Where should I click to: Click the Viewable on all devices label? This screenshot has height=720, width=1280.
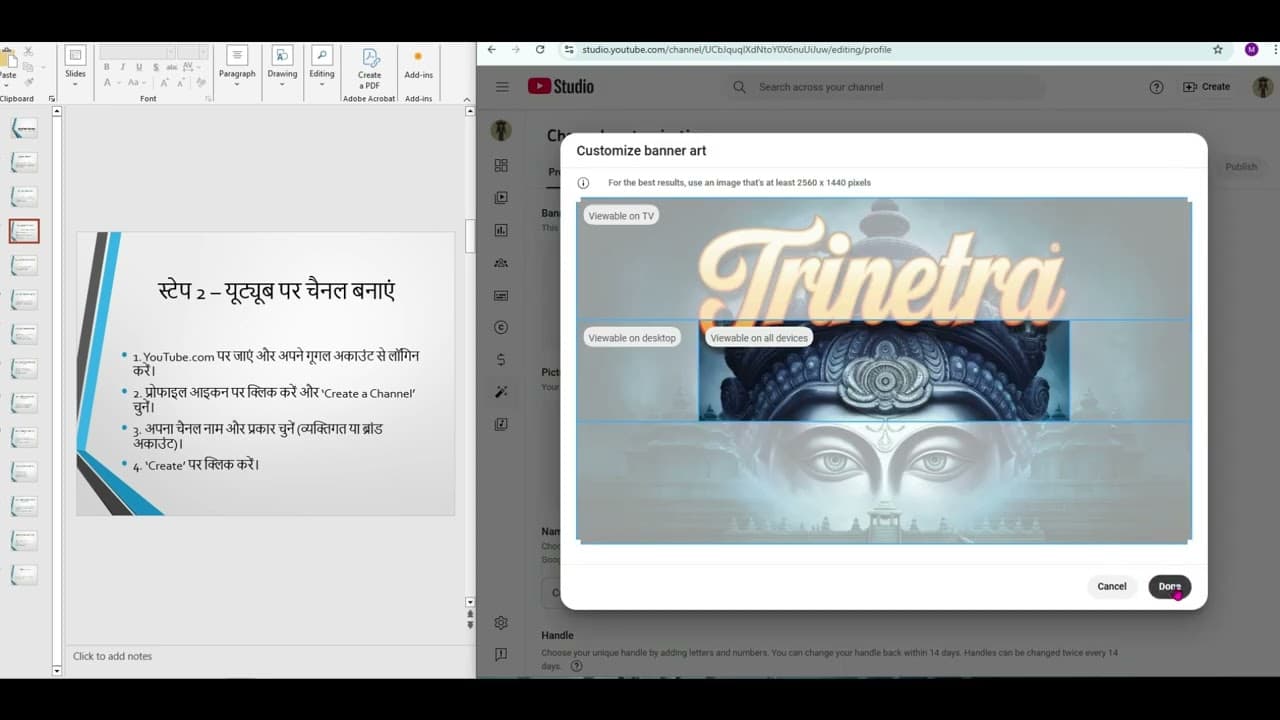coord(759,338)
